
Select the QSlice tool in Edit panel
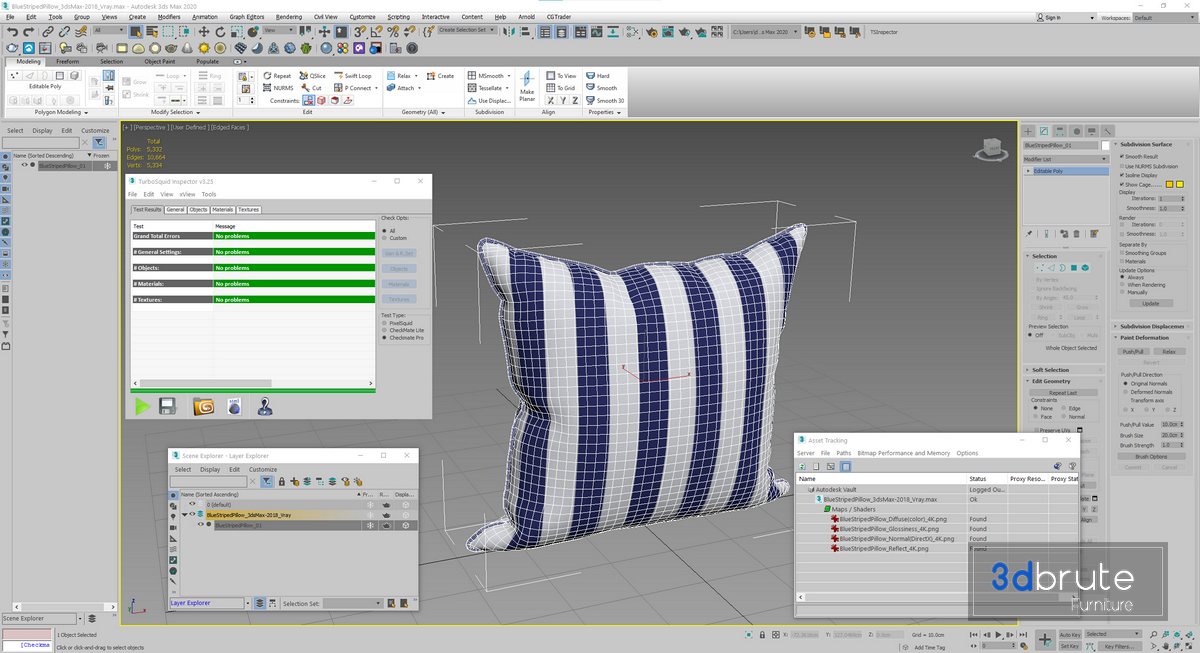click(x=313, y=76)
